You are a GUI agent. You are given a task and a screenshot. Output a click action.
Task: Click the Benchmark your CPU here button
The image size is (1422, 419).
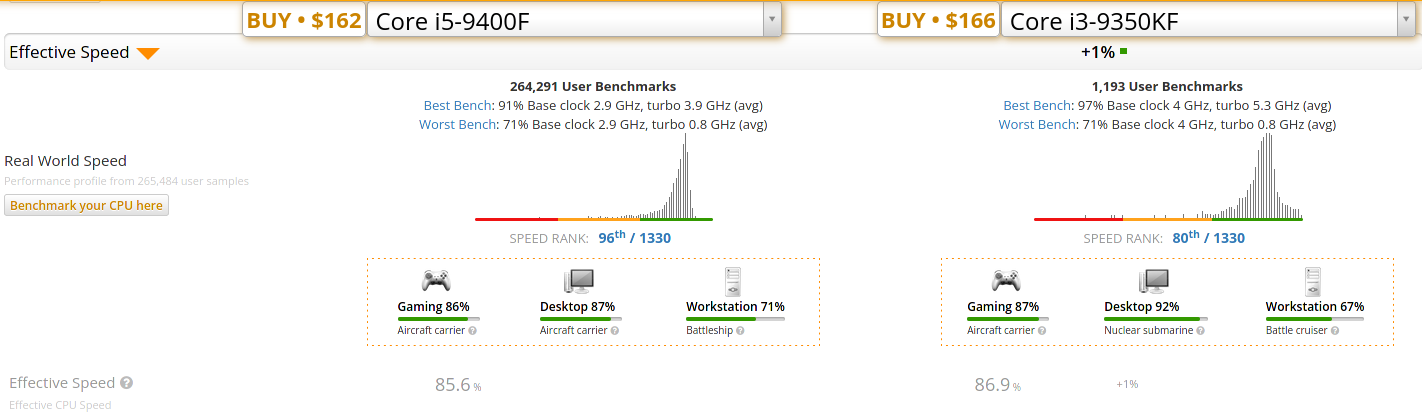pos(87,205)
